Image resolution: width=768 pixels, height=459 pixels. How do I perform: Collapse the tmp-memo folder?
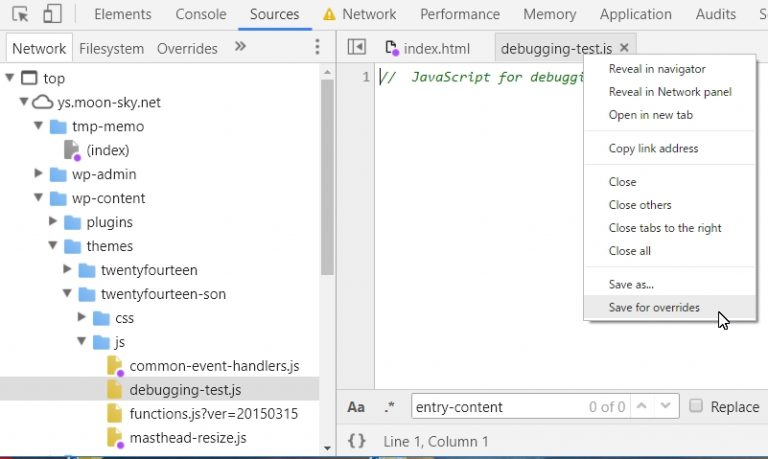38,126
